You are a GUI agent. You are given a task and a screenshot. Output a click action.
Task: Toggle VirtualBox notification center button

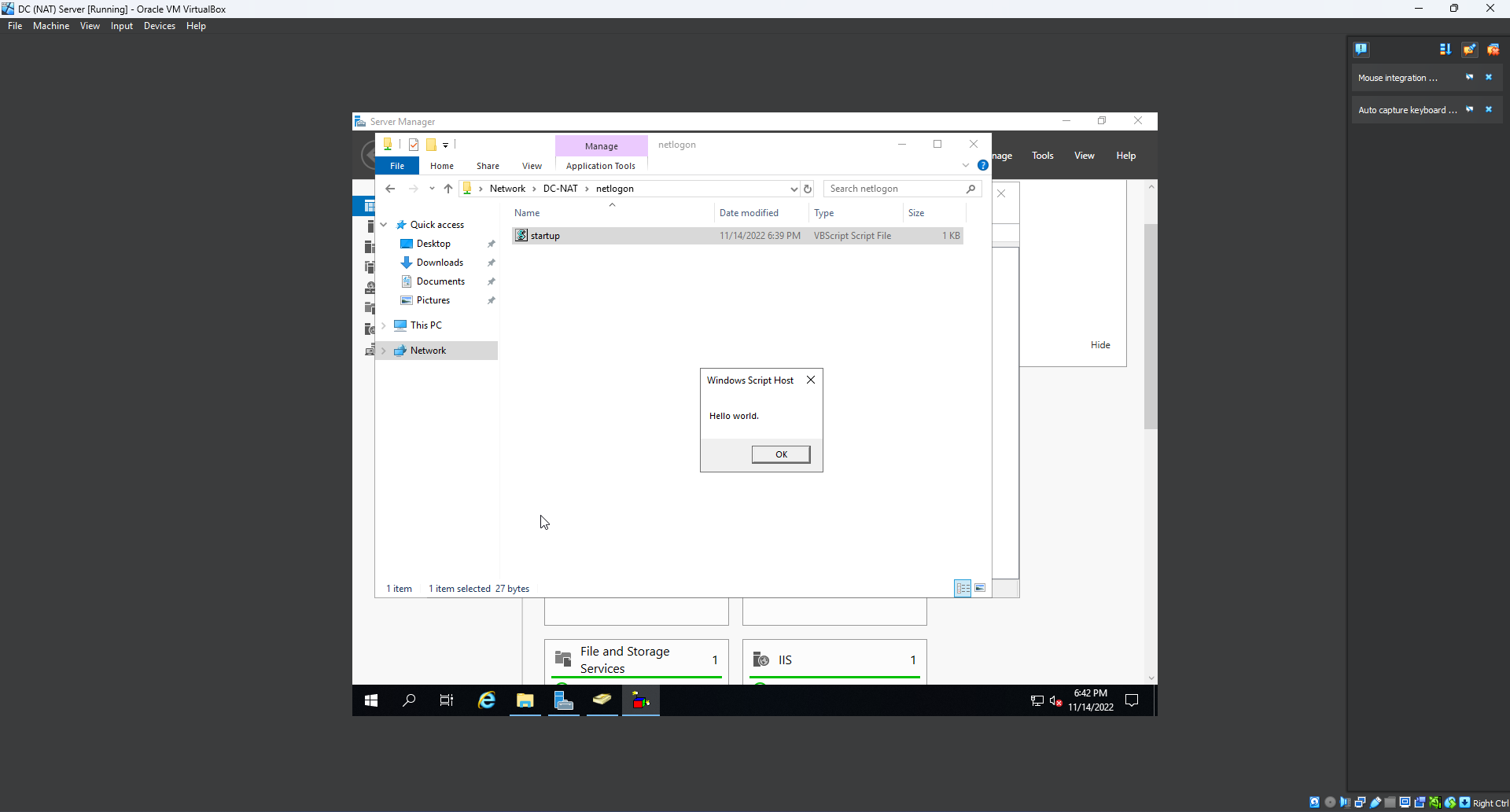[1361, 50]
